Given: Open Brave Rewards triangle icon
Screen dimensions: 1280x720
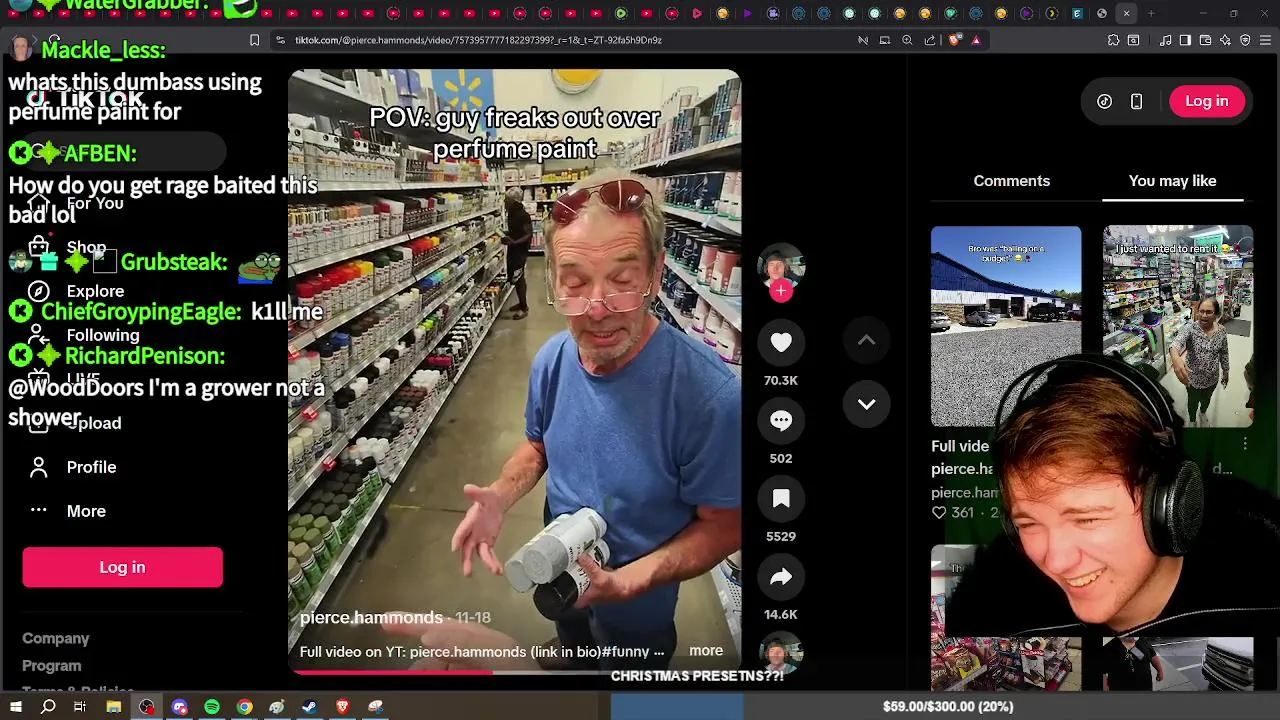Looking at the screenshot, I should pos(976,40).
